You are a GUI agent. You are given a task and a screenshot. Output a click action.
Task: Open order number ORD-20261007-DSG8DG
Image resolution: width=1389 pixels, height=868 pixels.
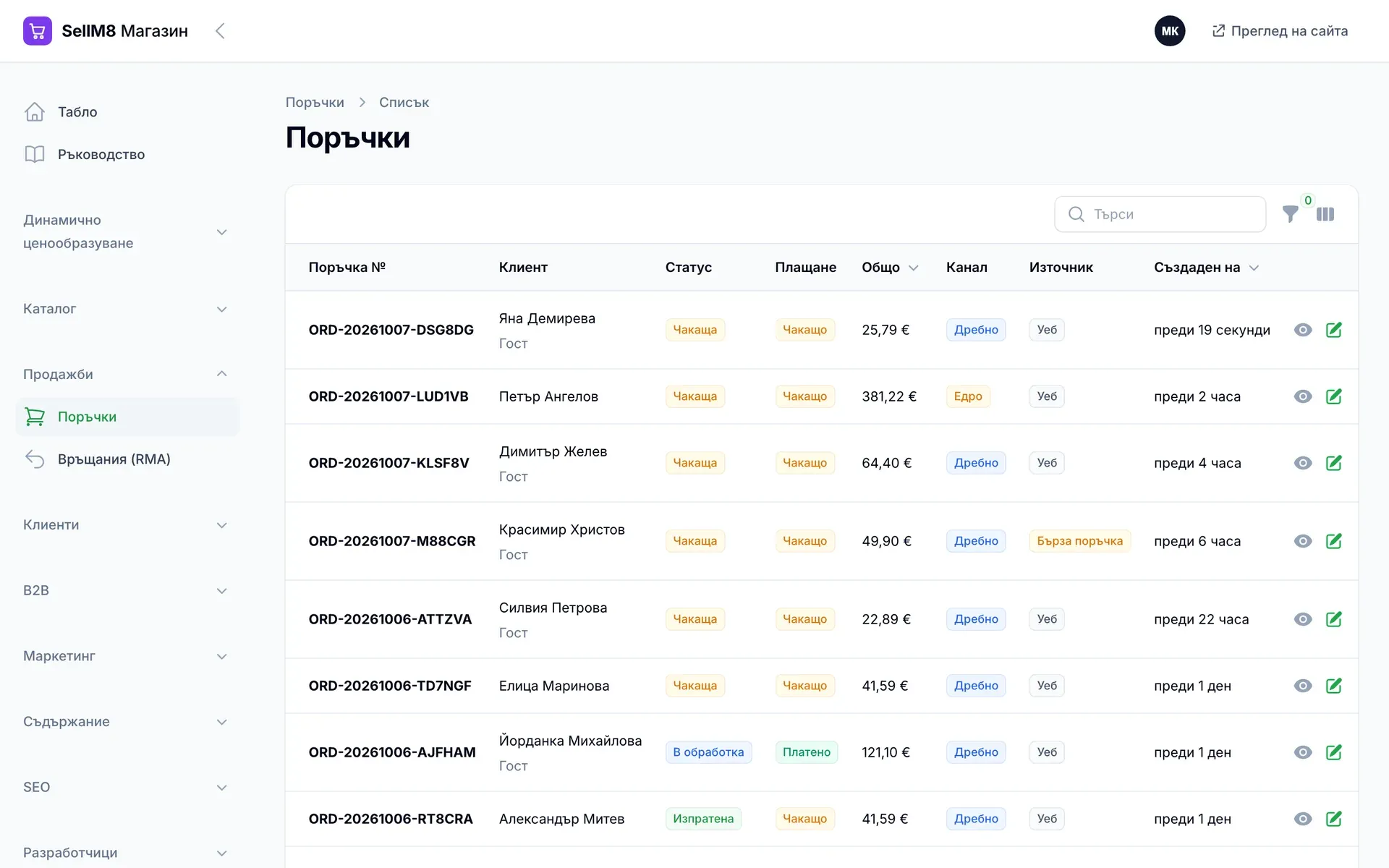coord(391,330)
